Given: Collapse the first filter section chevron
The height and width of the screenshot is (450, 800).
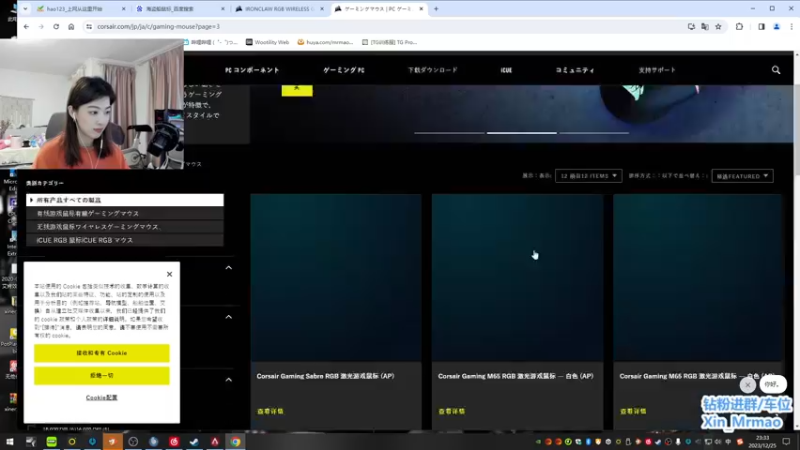Looking at the screenshot, I should (x=229, y=267).
